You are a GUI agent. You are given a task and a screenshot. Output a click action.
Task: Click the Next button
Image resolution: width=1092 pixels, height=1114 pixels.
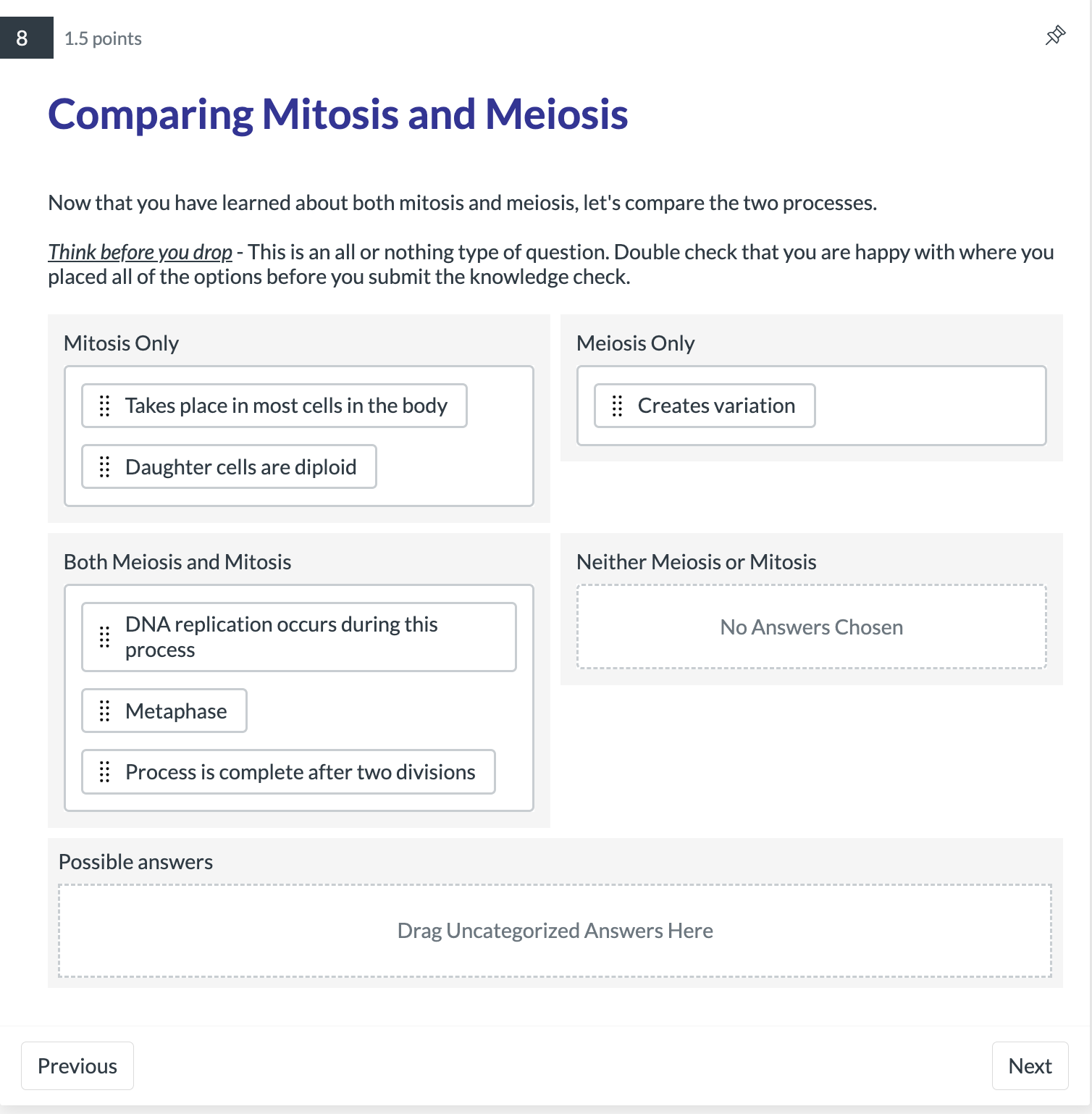click(1030, 1065)
